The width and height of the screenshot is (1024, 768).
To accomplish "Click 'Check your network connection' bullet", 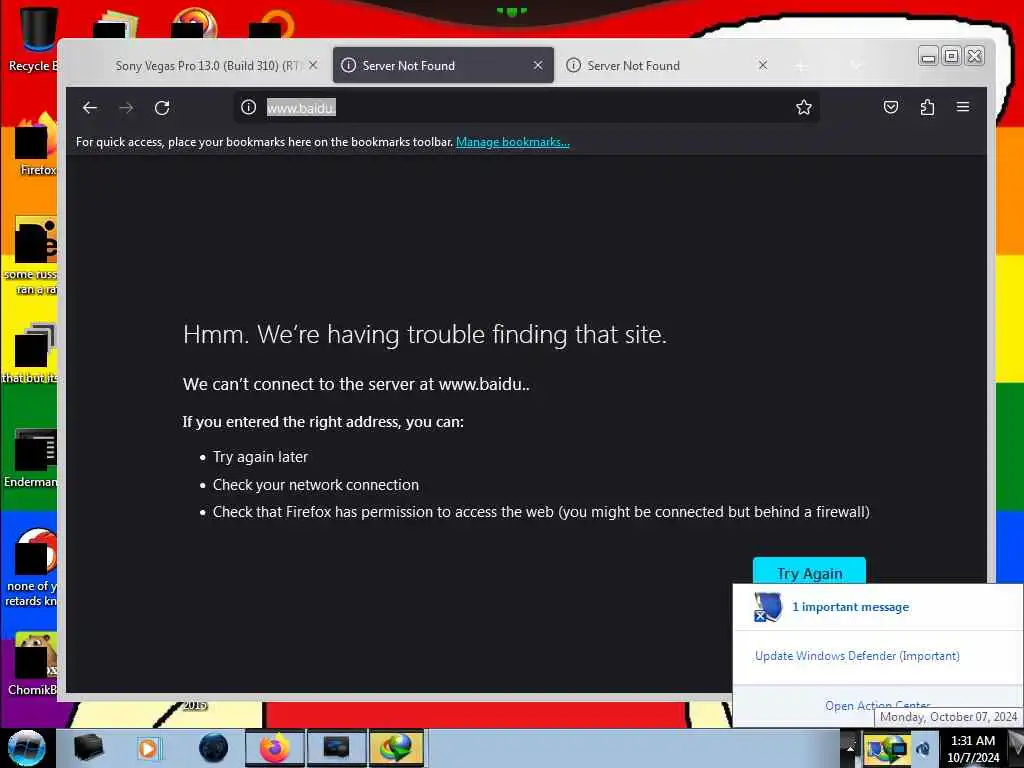I will point(316,485).
